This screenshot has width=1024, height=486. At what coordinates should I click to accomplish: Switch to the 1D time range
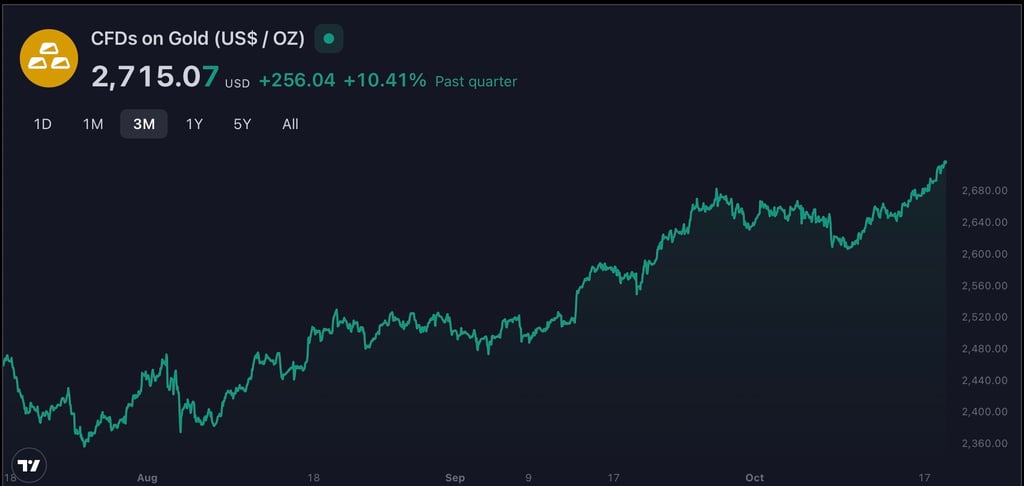pyautogui.click(x=43, y=124)
